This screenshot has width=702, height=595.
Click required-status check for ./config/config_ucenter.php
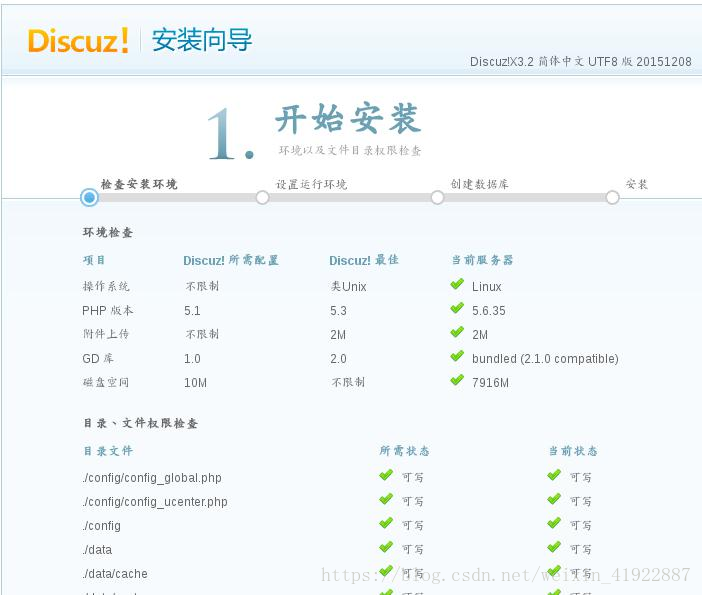386,500
